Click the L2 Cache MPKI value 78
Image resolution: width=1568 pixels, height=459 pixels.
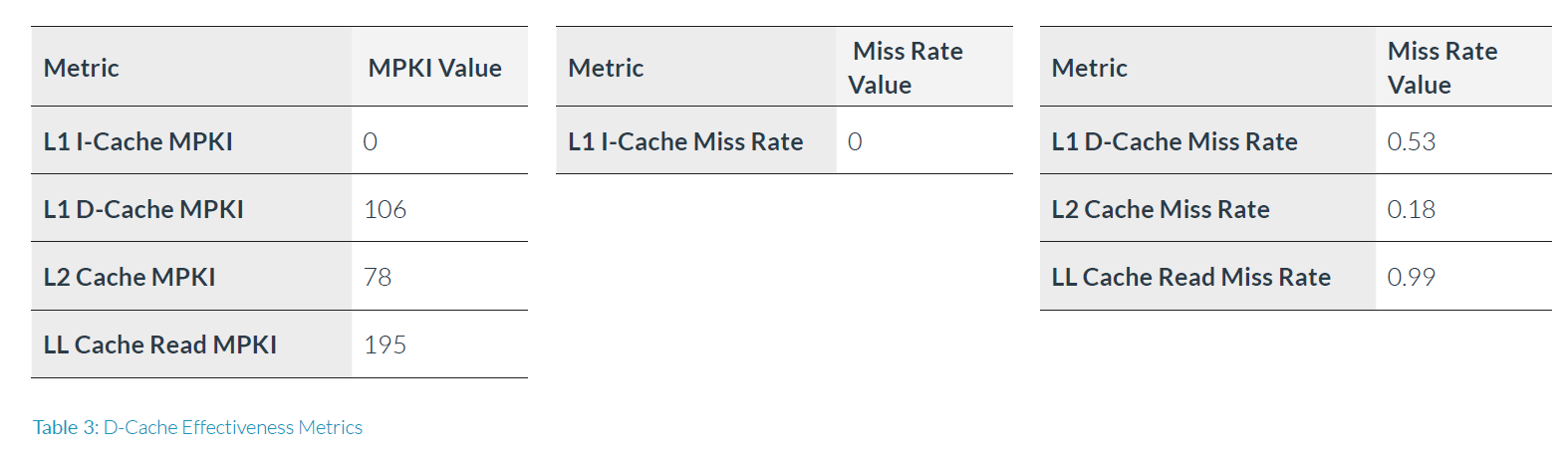(x=378, y=277)
